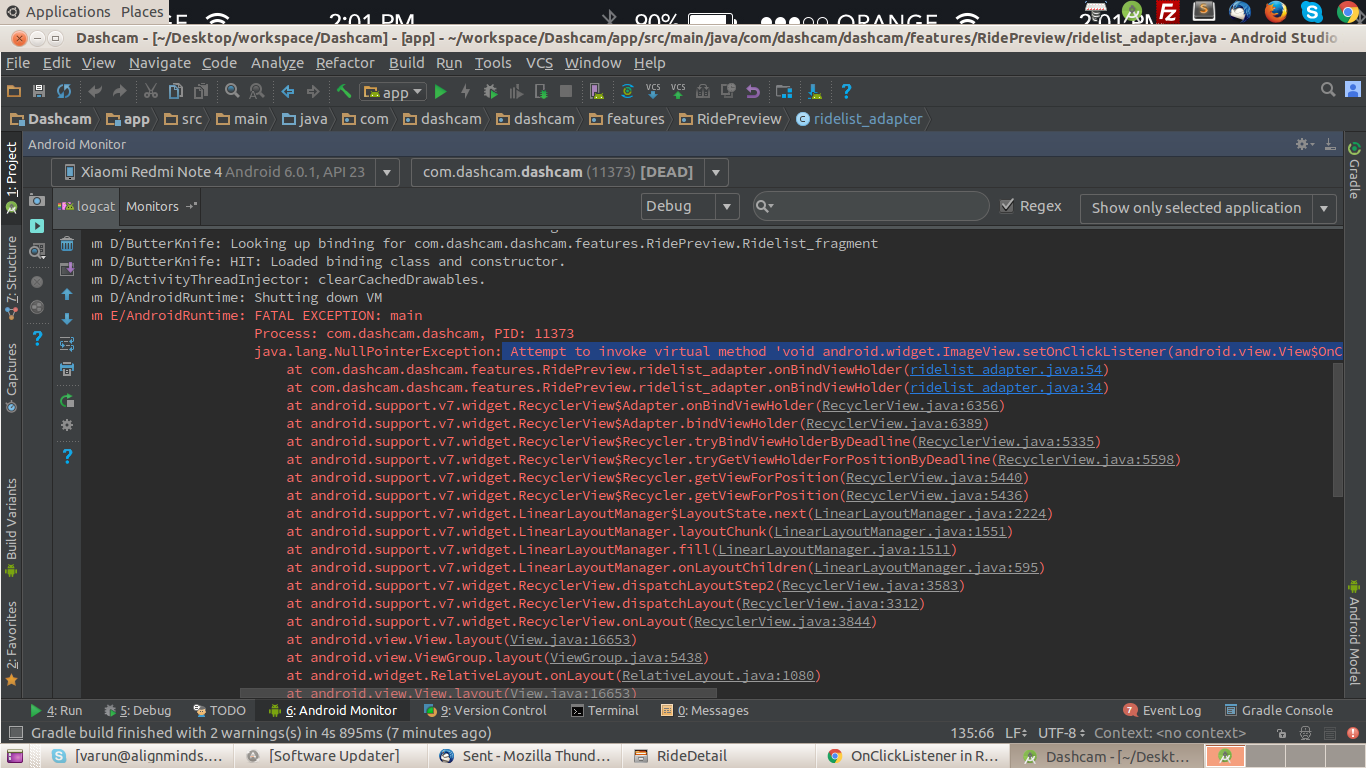Viewport: 1366px width, 768px height.
Task: Open Show only selected application dropdown
Action: pos(1208,208)
